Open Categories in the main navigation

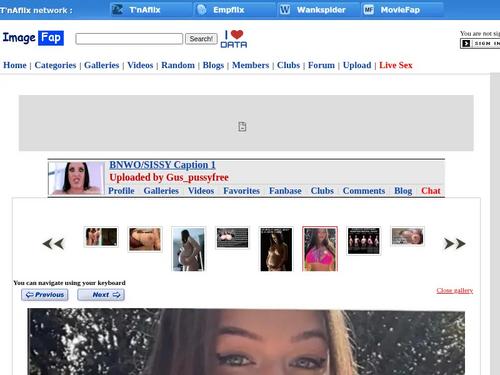55,65
